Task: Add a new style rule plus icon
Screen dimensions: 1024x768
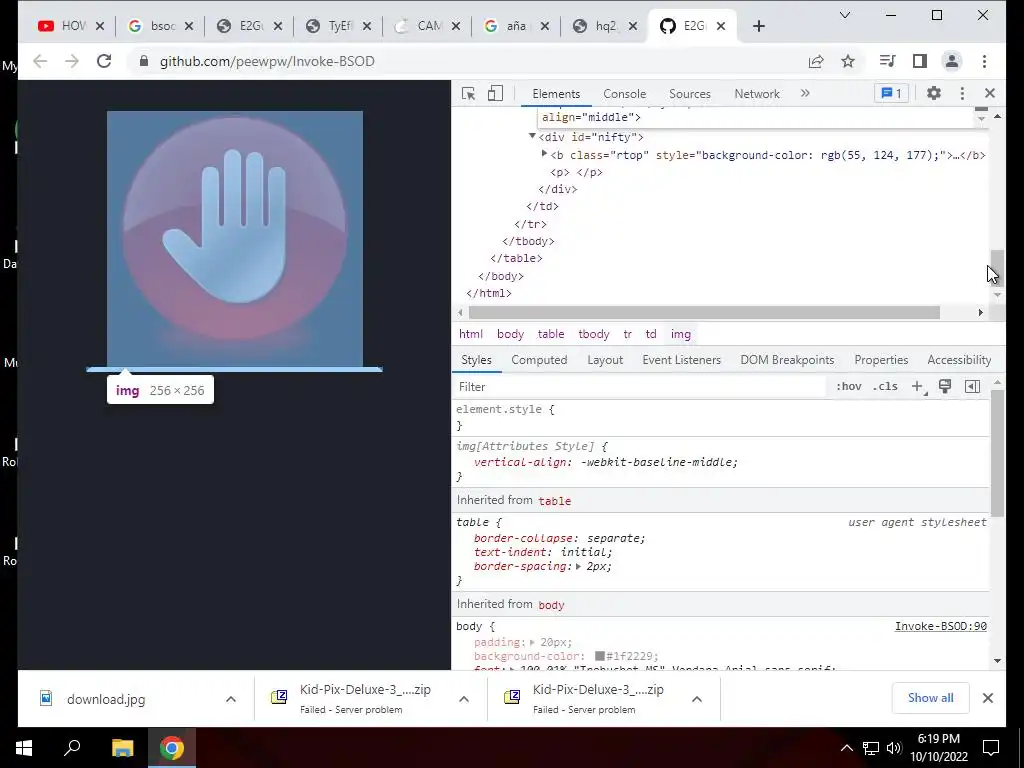Action: point(918,387)
